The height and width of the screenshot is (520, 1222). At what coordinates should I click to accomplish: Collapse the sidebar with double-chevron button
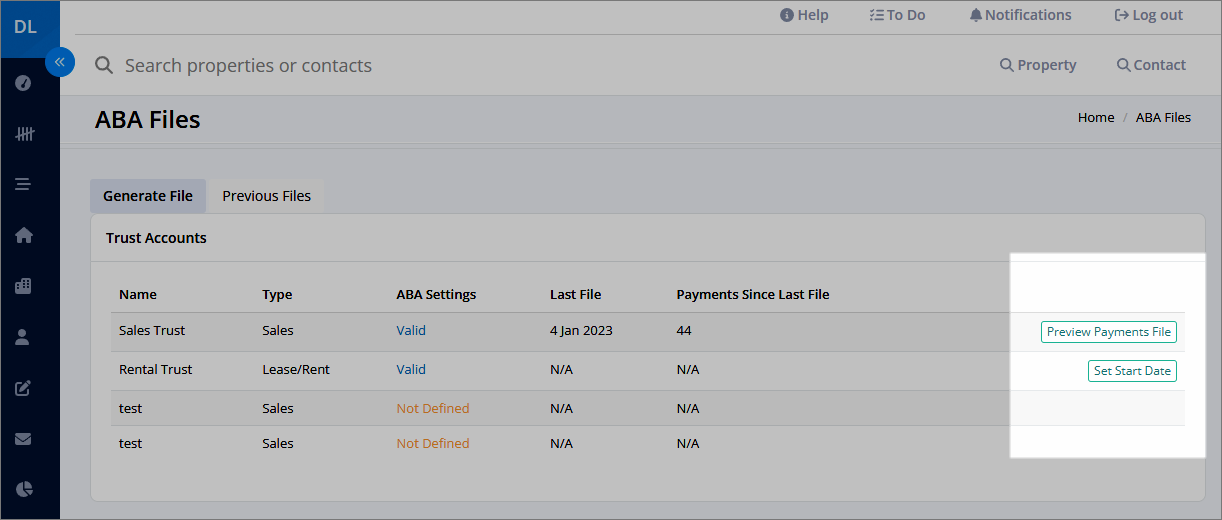[x=60, y=62]
